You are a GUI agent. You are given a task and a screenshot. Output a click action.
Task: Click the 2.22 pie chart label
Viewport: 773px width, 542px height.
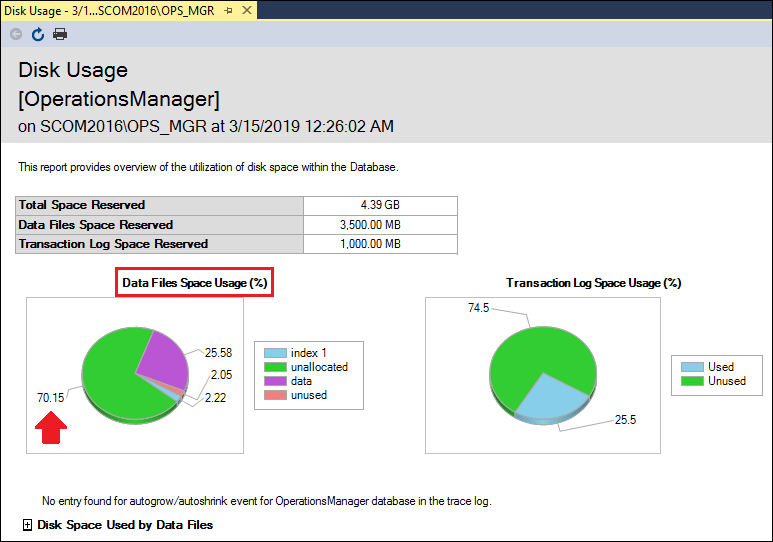pos(215,397)
